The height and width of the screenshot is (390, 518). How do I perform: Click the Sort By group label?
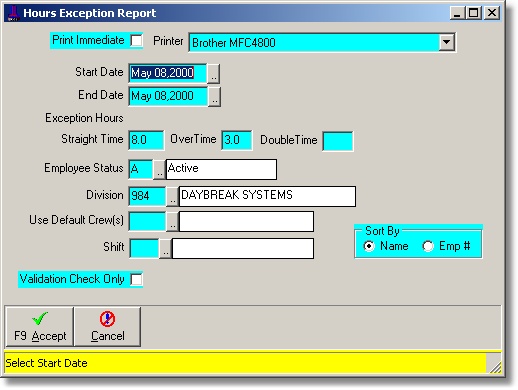click(x=382, y=231)
